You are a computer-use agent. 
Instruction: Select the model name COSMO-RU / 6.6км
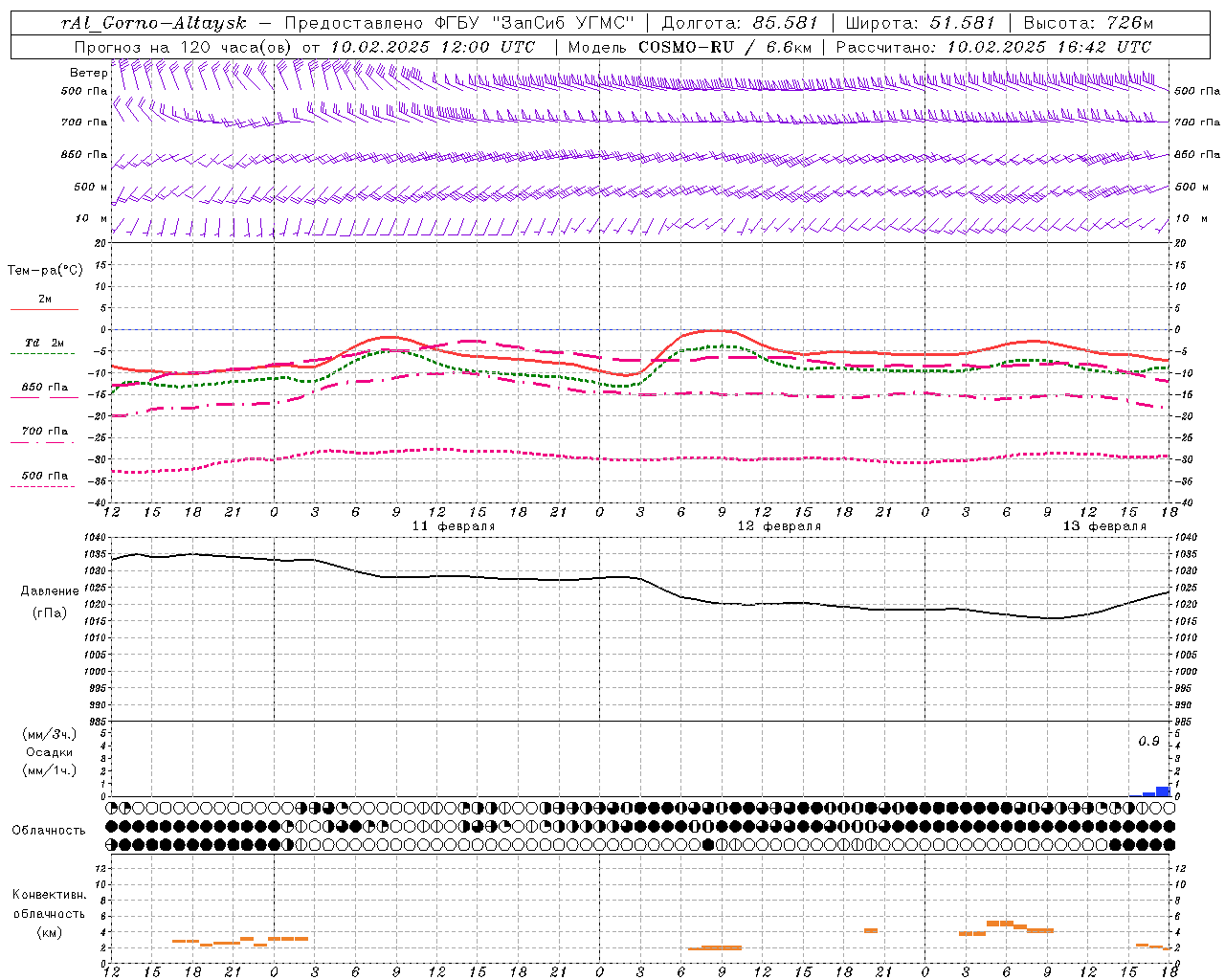724,47
